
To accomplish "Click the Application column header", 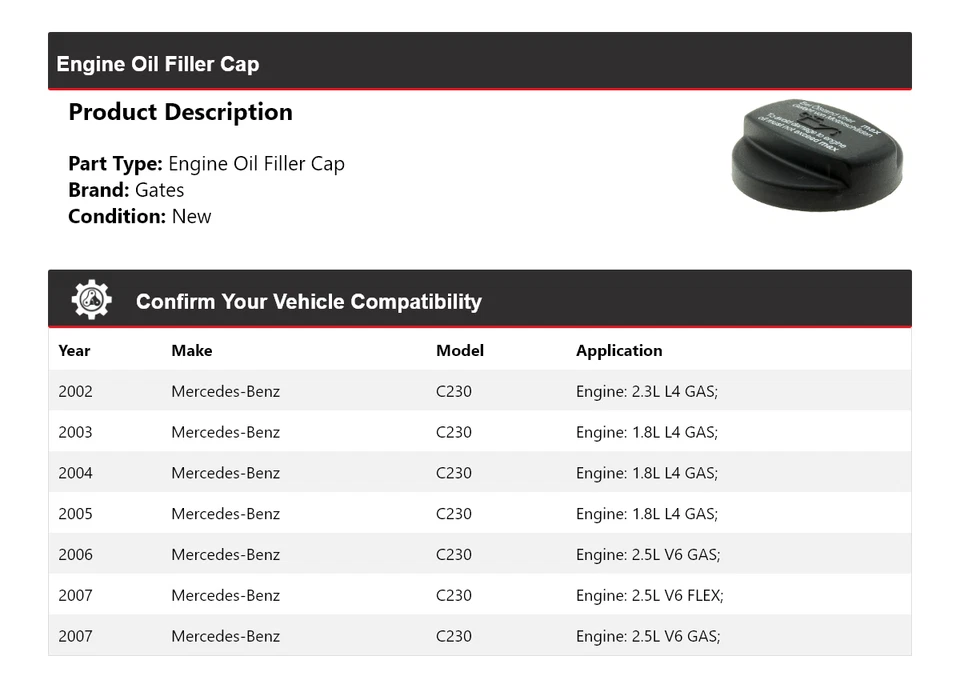I will pyautogui.click(x=619, y=350).
